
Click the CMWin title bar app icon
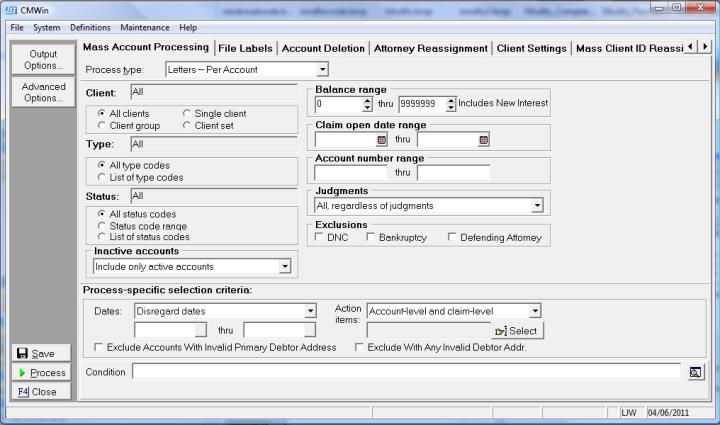11,9
